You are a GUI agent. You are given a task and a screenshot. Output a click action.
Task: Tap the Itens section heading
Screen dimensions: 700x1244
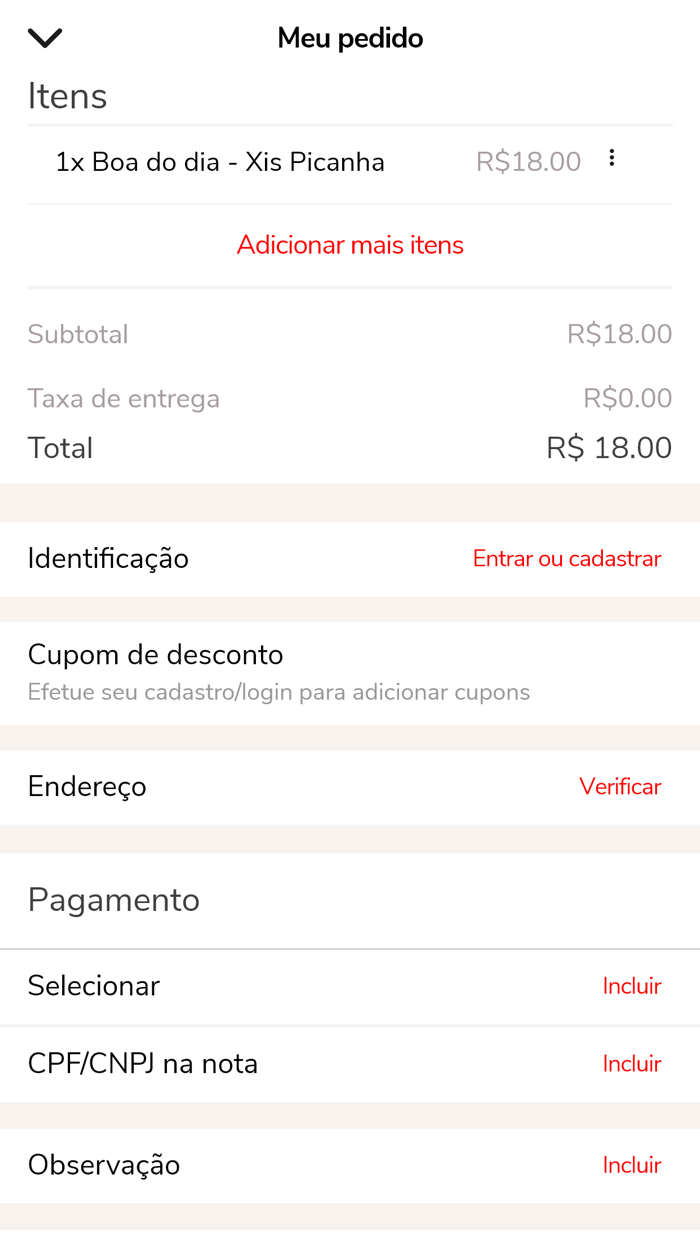coord(66,95)
